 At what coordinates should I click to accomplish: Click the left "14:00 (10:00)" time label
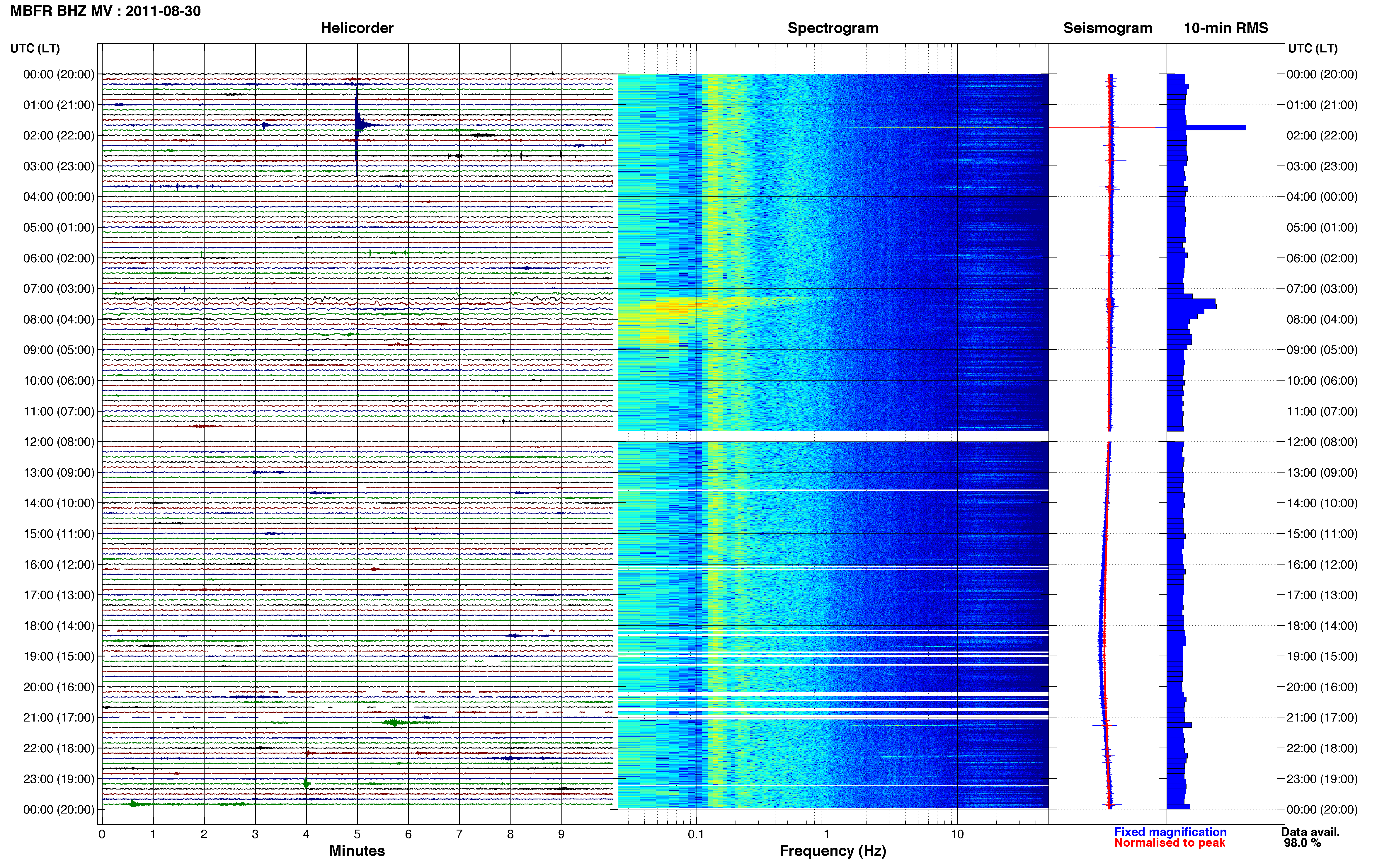pos(59,504)
